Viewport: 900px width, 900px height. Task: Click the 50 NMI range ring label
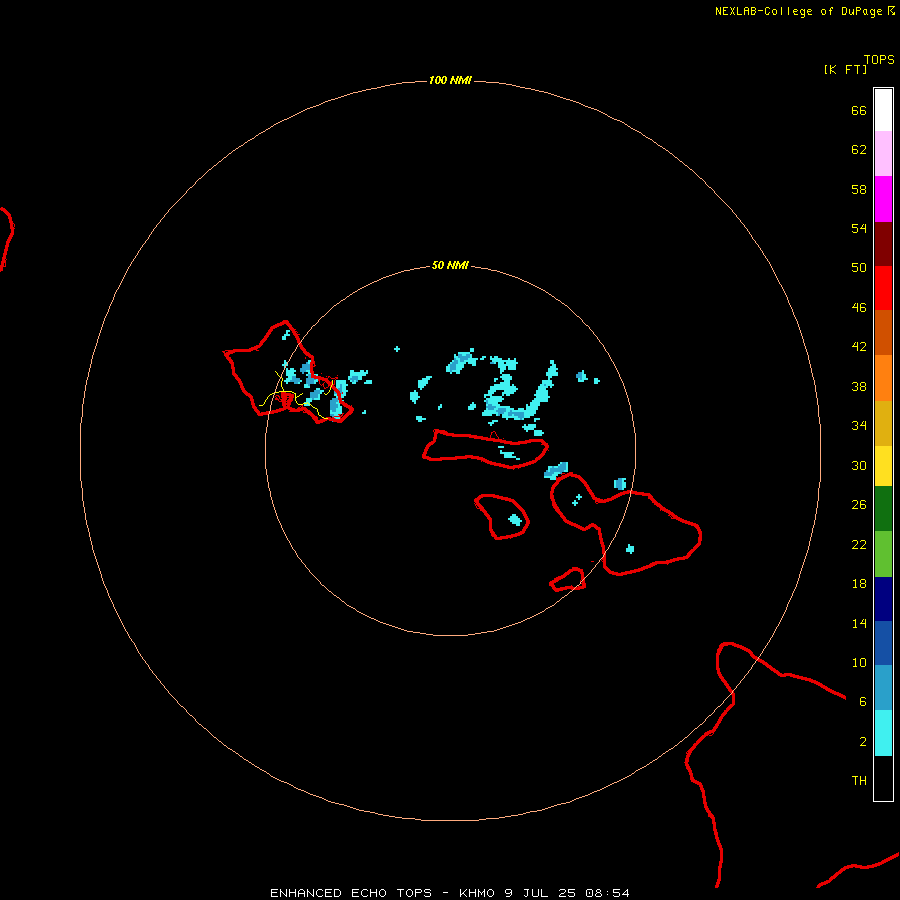(450, 265)
